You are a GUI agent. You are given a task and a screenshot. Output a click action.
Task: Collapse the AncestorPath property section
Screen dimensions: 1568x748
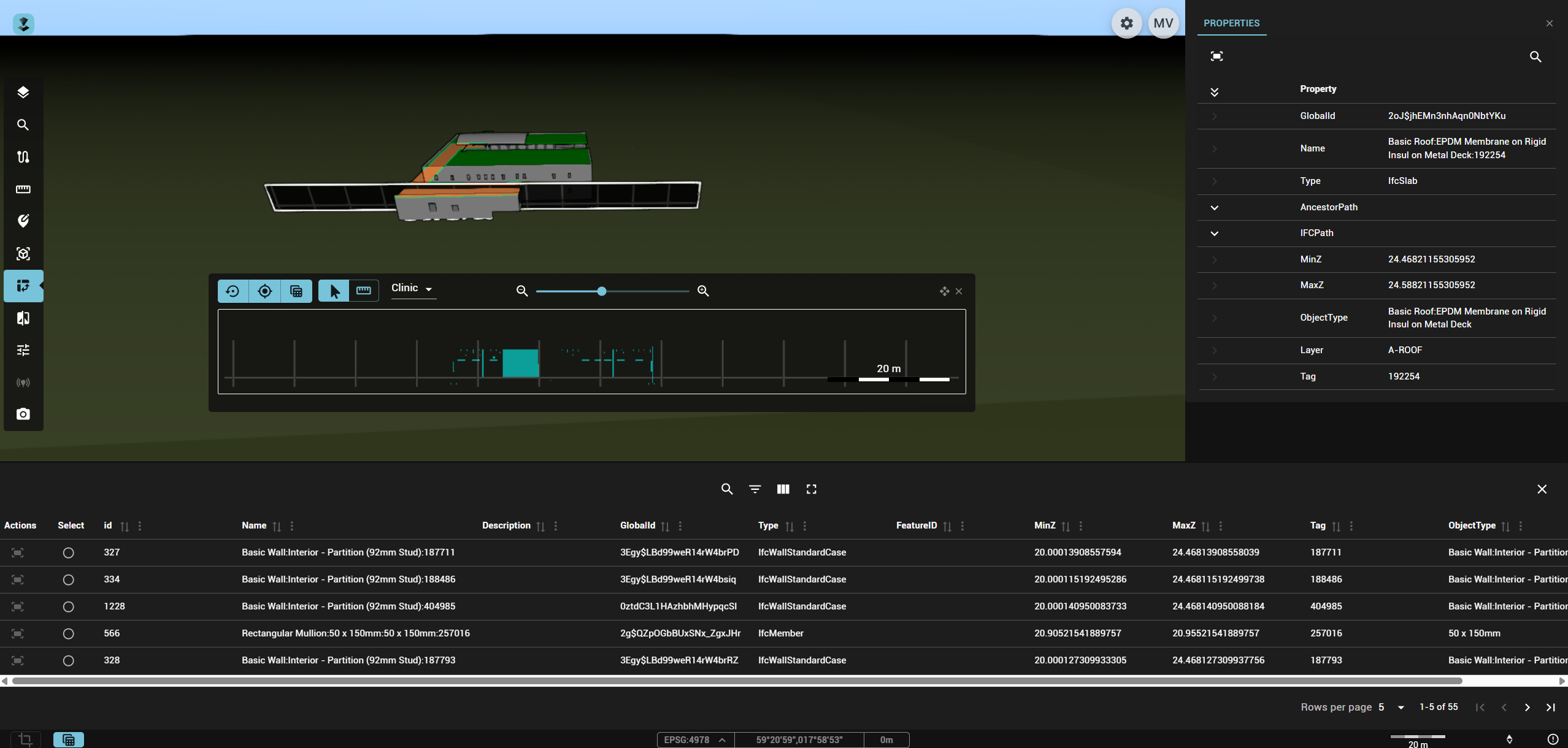point(1215,208)
